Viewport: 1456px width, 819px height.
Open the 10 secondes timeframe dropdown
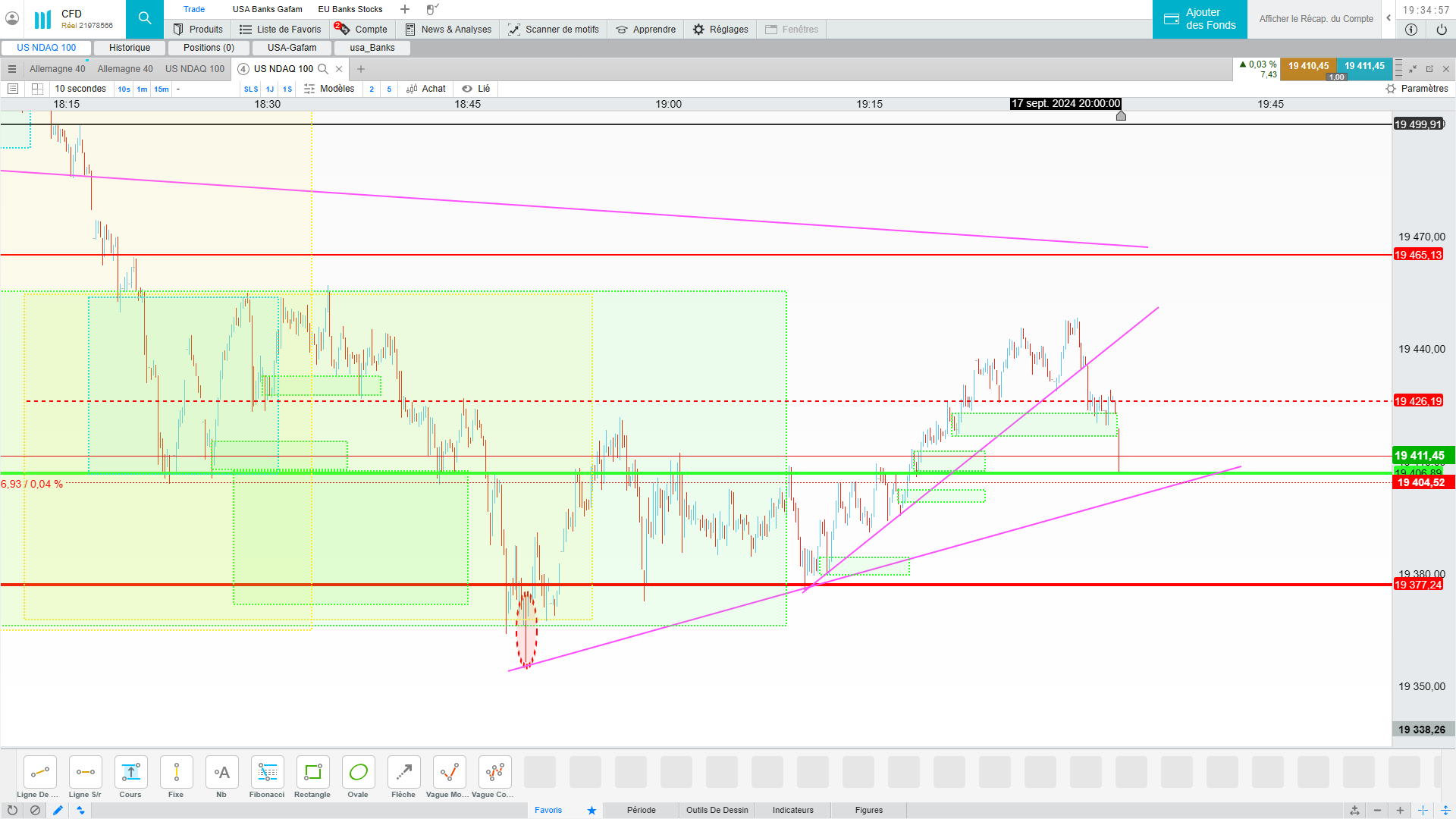click(80, 89)
